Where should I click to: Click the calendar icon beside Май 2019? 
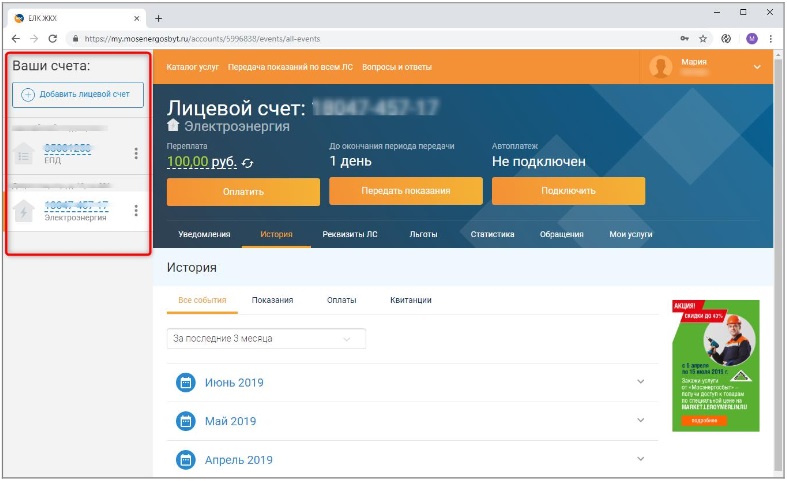pyautogui.click(x=185, y=421)
